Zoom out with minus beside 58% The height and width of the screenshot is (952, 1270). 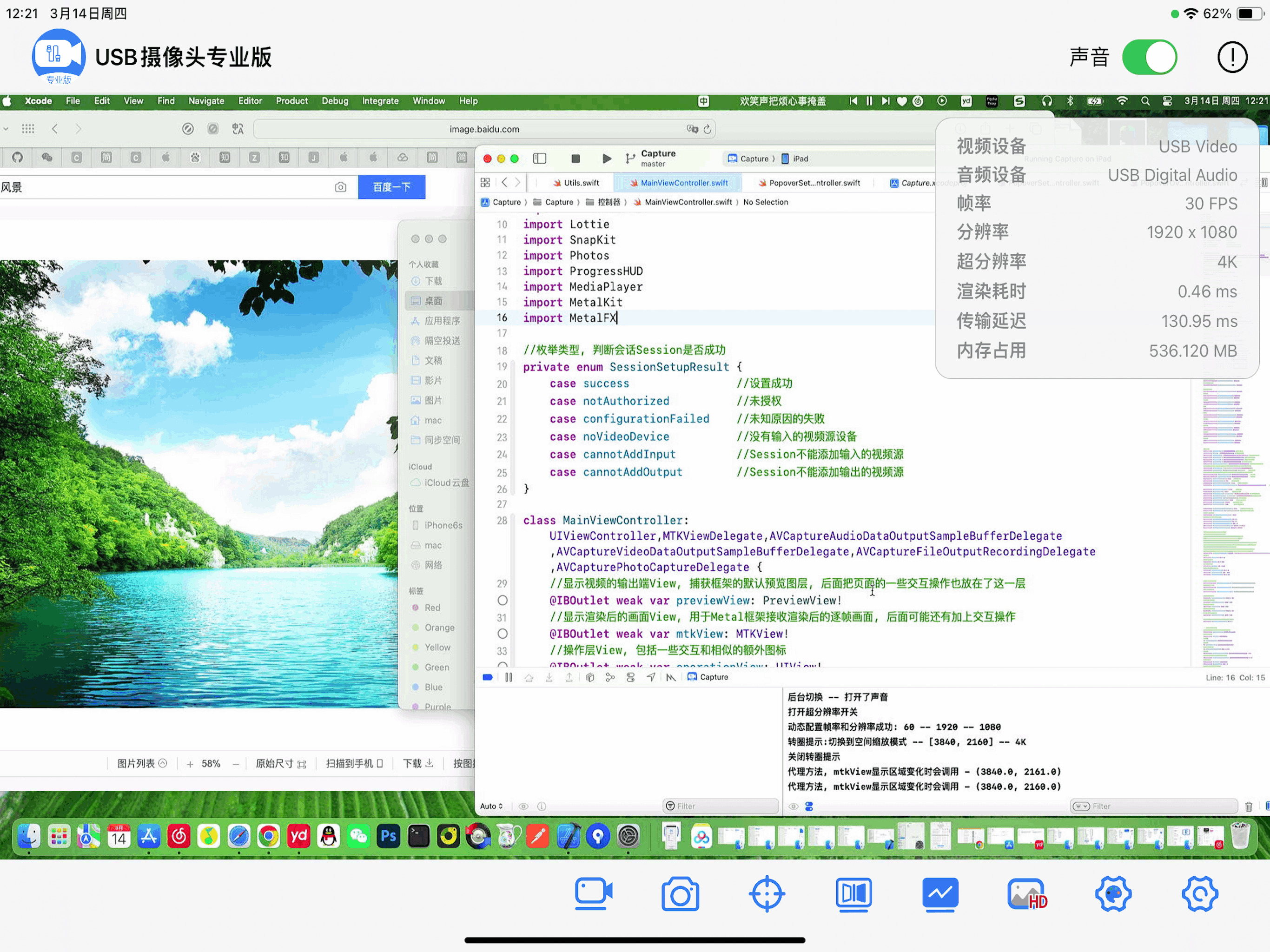tap(235, 764)
